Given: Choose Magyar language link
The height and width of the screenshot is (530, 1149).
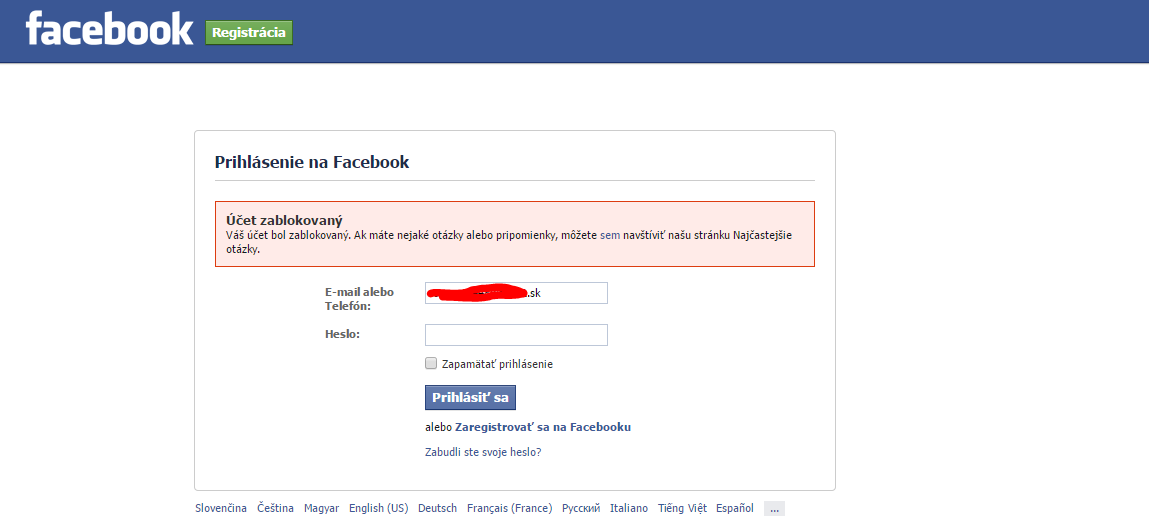Looking at the screenshot, I should tap(321, 508).
